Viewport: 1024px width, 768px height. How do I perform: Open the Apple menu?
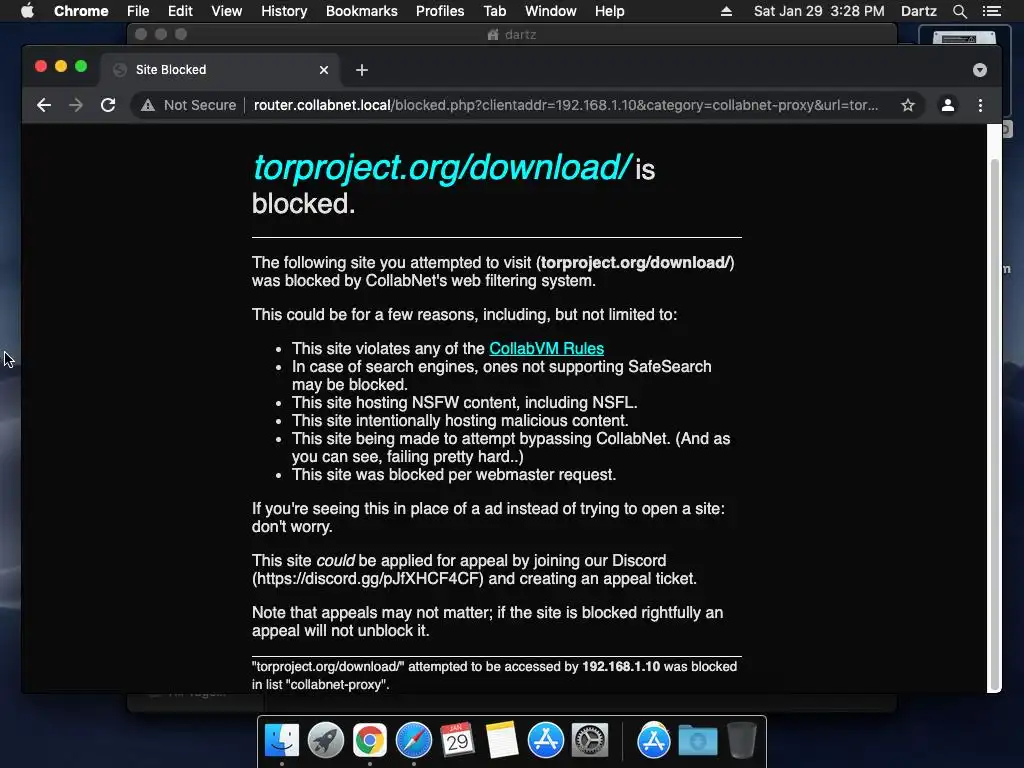(x=27, y=11)
